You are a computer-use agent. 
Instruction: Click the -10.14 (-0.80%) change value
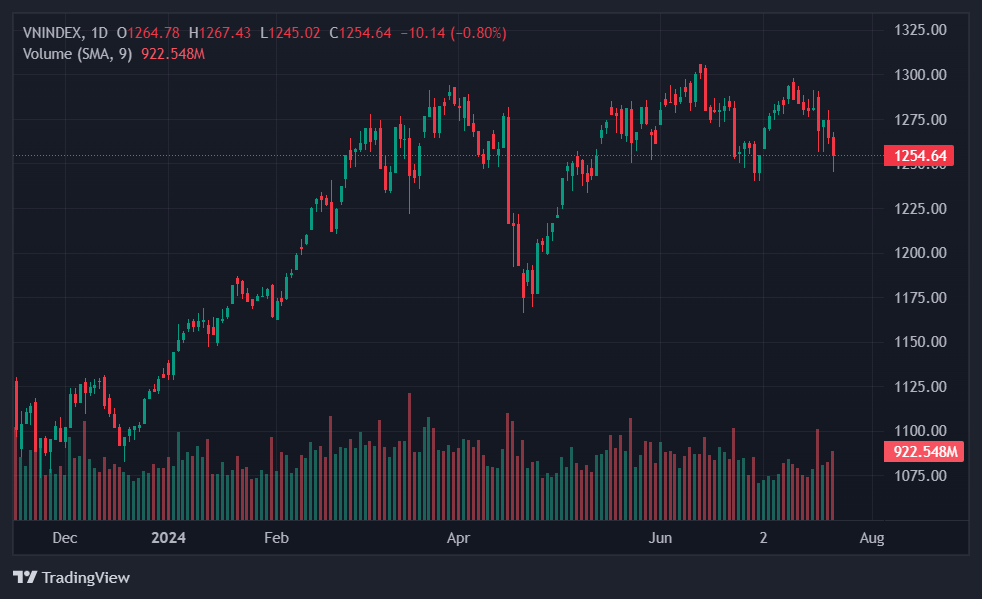[453, 33]
